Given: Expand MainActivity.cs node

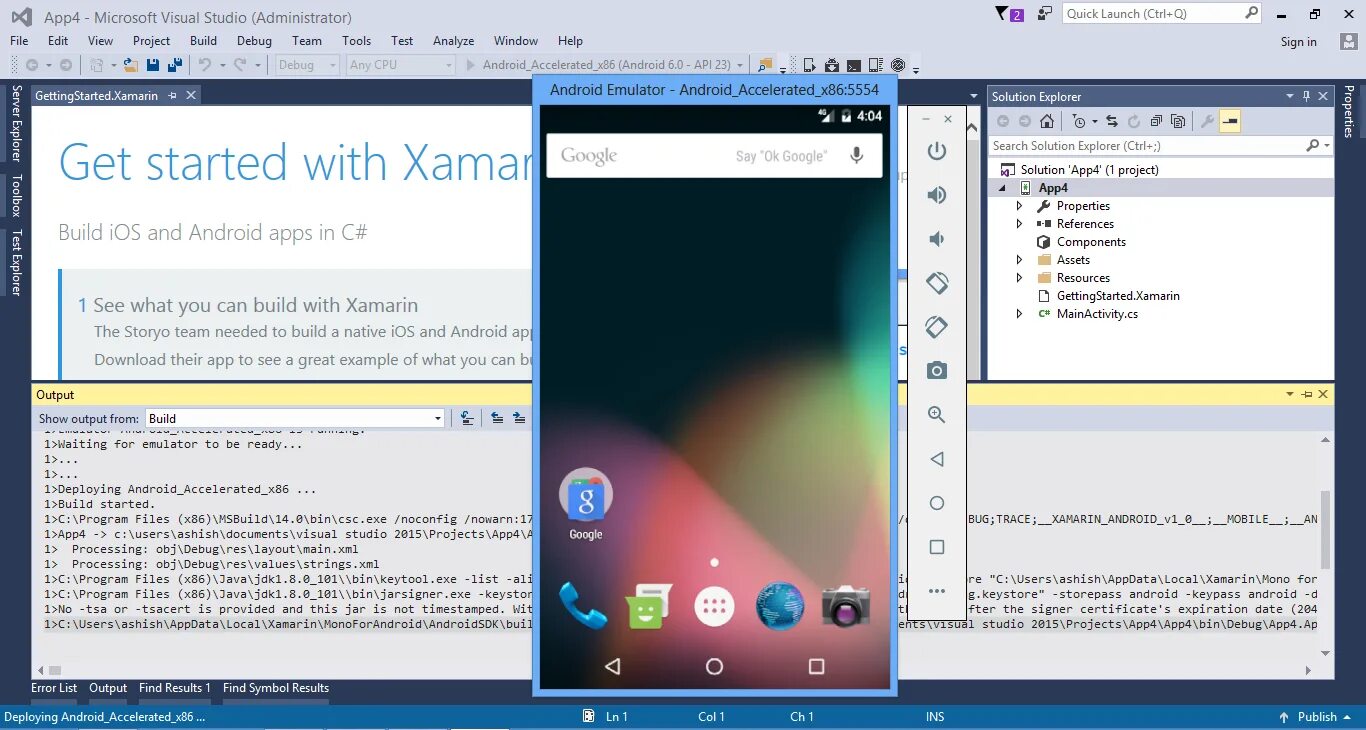Looking at the screenshot, I should 1019,314.
